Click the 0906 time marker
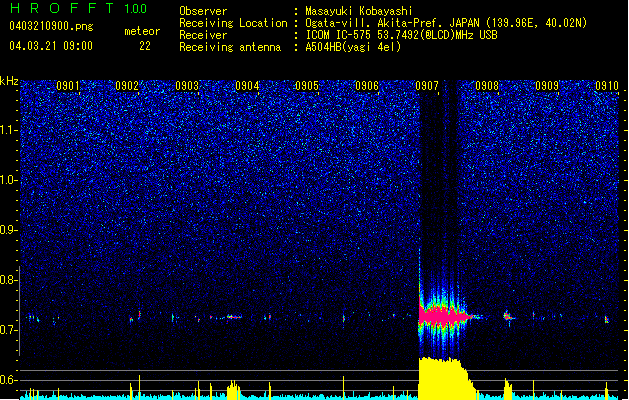Screen dimensions: 629x400 [x=367, y=86]
